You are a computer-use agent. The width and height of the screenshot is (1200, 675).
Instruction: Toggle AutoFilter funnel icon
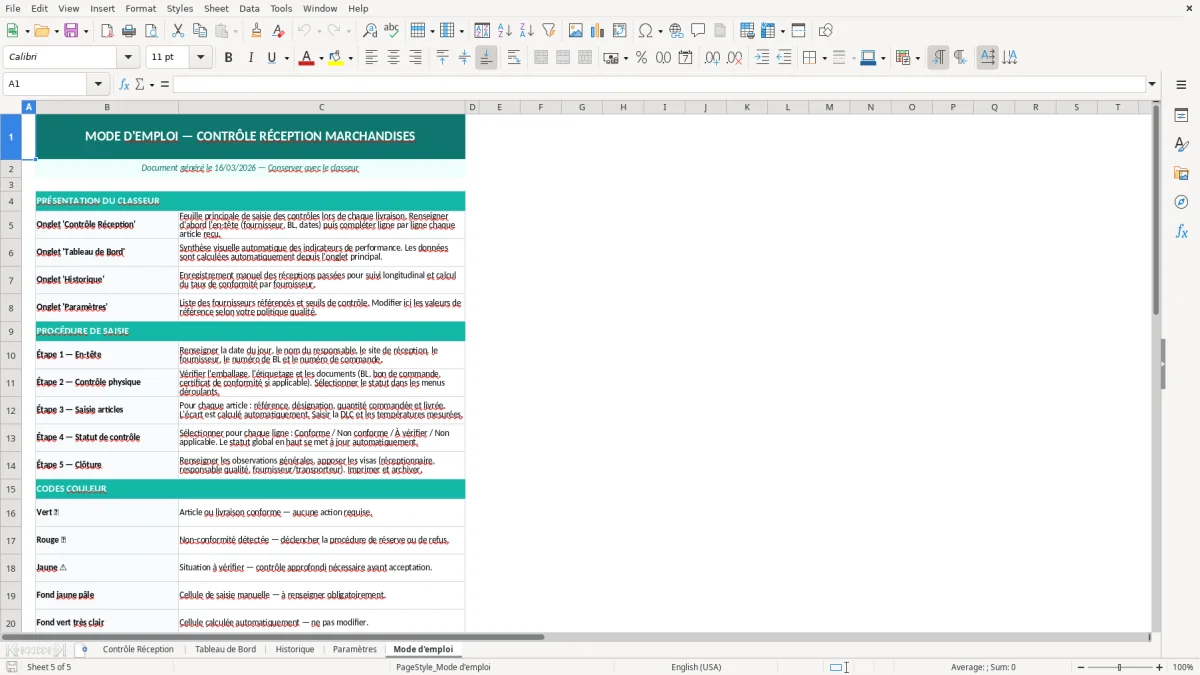pyautogui.click(x=549, y=31)
